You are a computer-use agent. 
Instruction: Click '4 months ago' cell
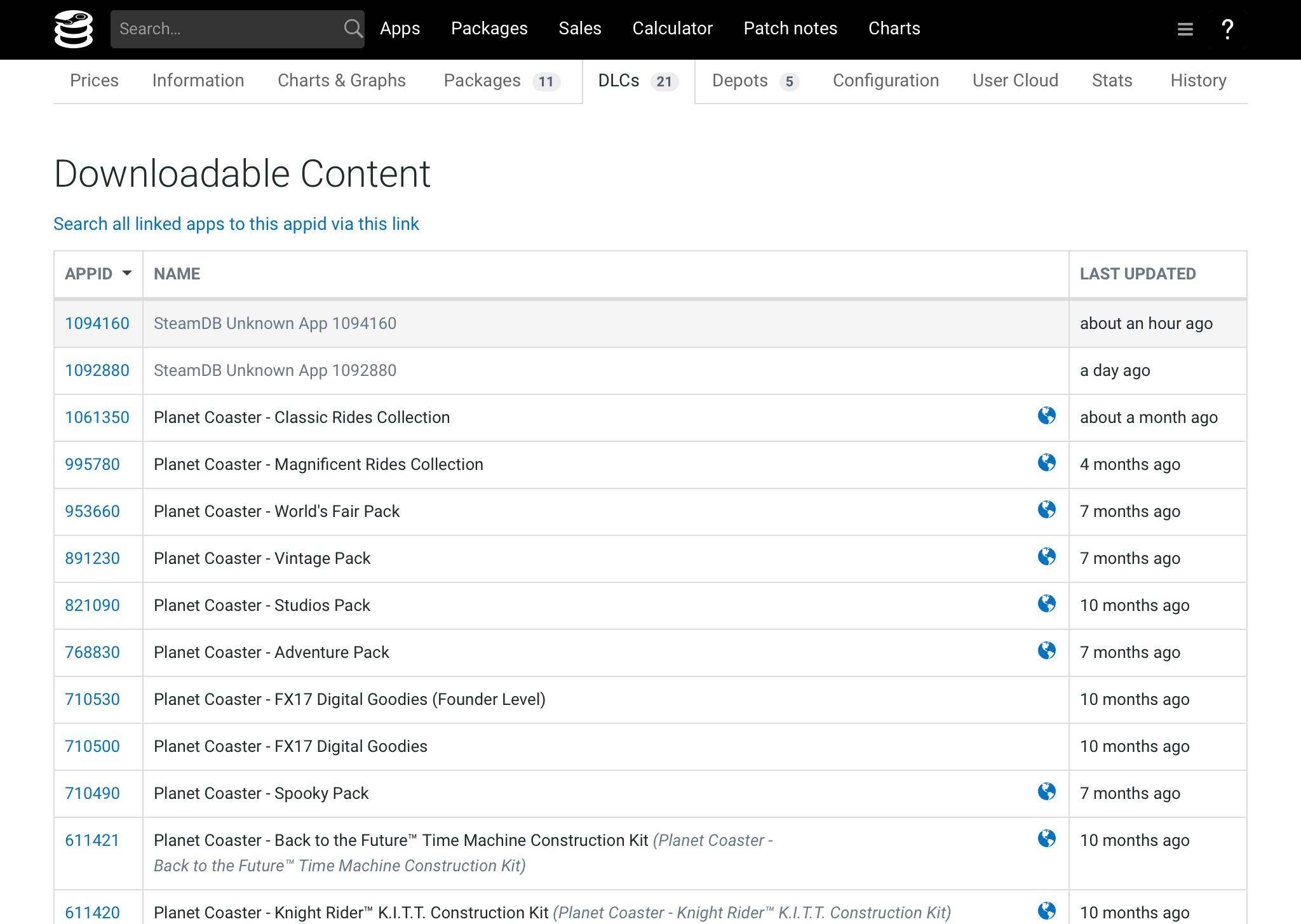(x=1157, y=465)
